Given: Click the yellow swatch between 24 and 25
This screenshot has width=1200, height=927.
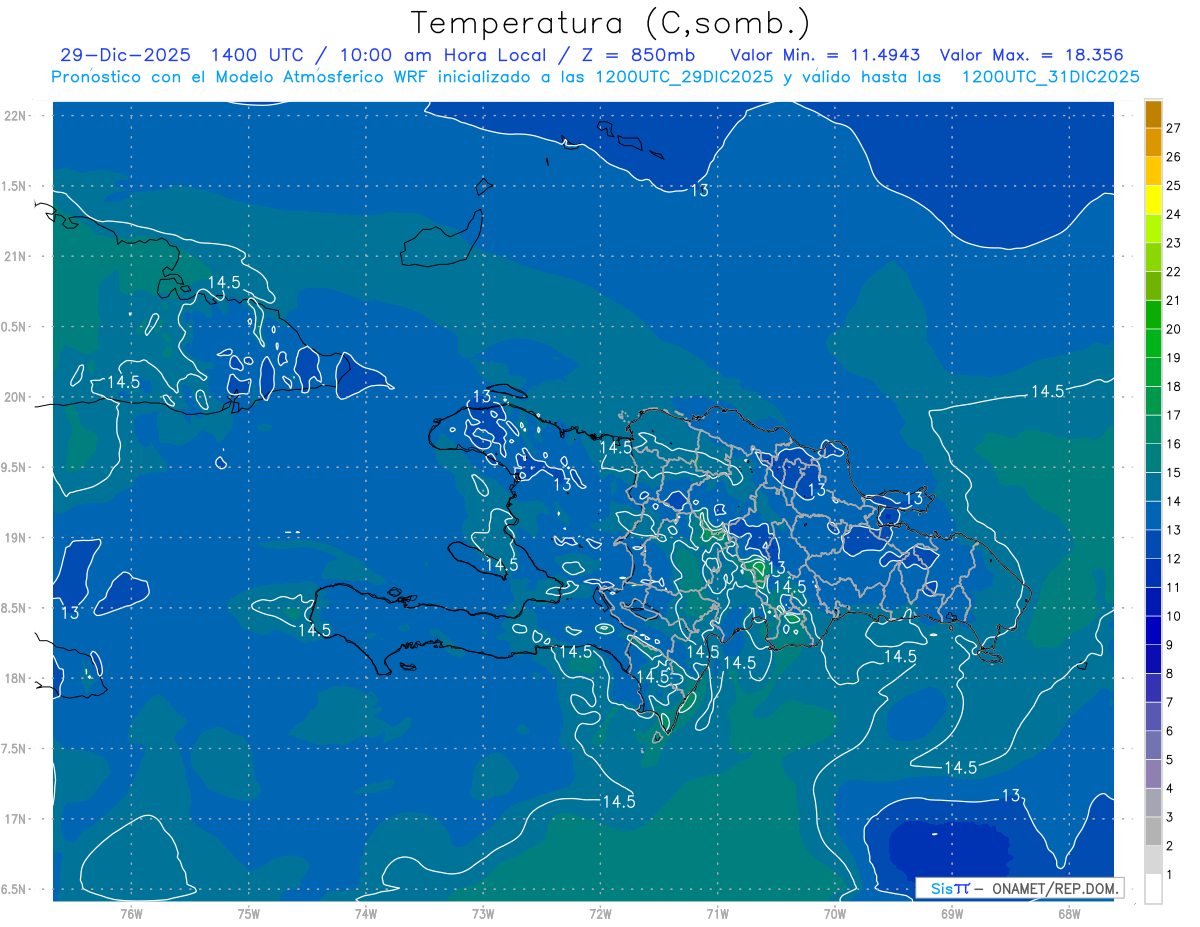Looking at the screenshot, I should pos(1153,200).
